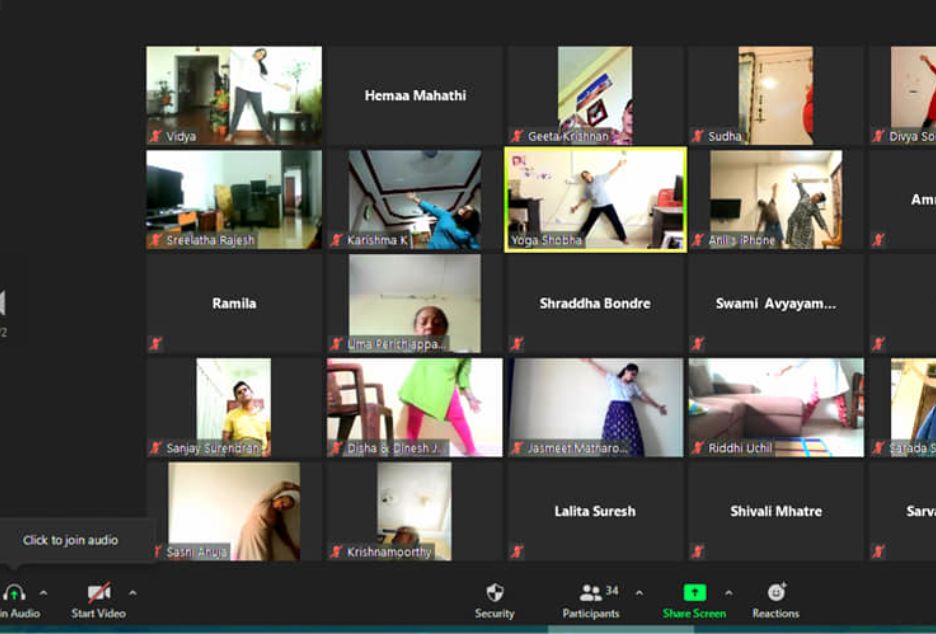Click muted mic icon on Shraddha Bondre's tile
This screenshot has height=634, width=936.
click(517, 344)
